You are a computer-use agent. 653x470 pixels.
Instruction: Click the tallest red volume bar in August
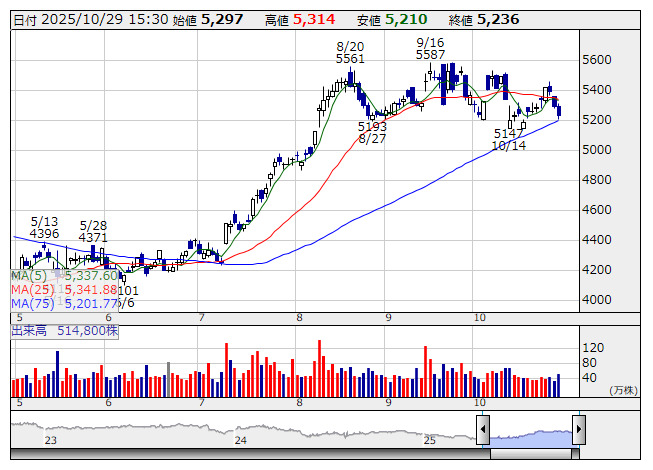[x=319, y=368]
